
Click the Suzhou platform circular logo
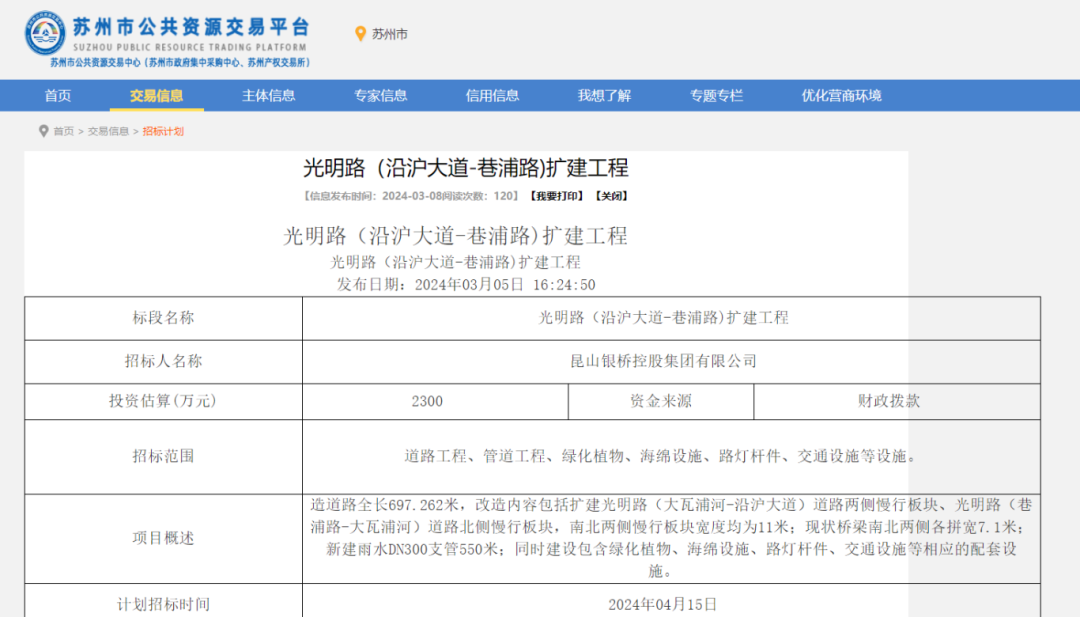tap(45, 33)
